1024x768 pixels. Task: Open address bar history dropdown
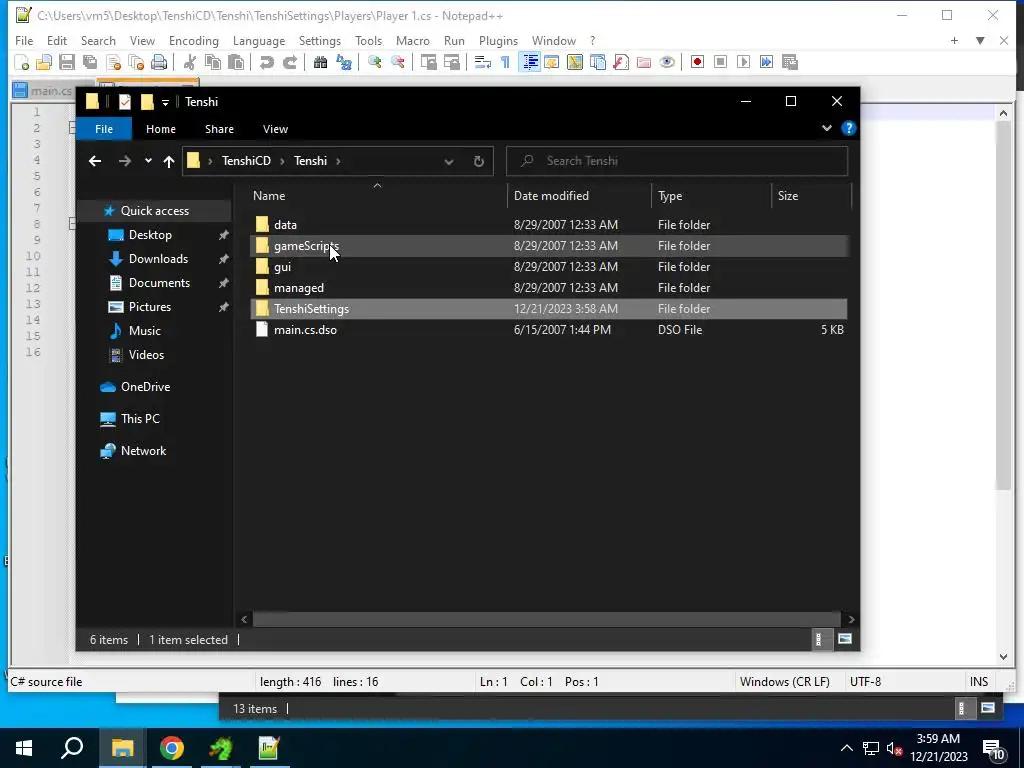point(449,161)
